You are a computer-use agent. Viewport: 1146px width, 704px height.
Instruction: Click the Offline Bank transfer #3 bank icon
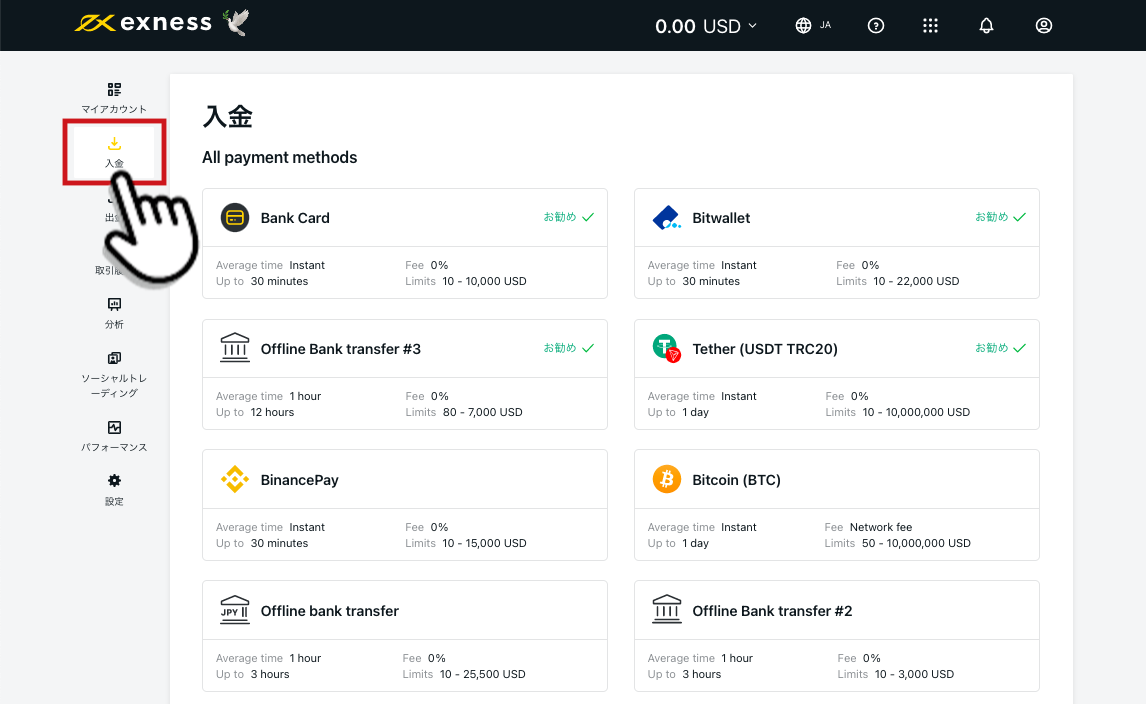[235, 348]
